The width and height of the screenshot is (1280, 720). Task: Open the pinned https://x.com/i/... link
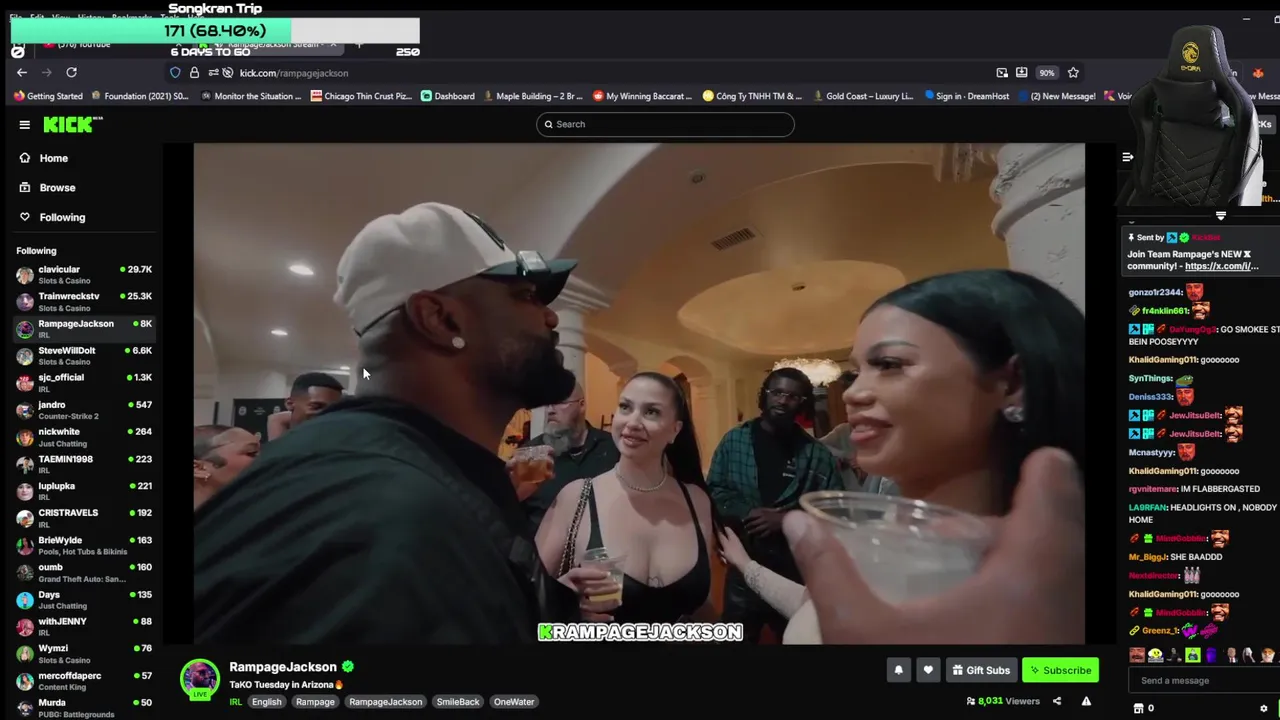[x=1221, y=266]
